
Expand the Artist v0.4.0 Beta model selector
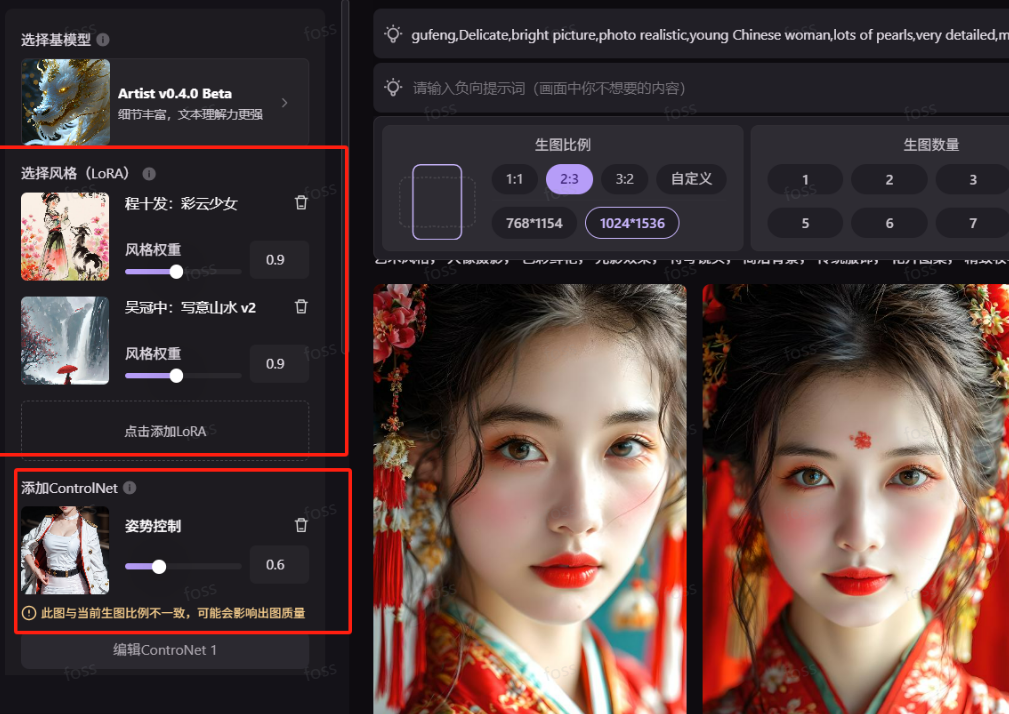284,102
